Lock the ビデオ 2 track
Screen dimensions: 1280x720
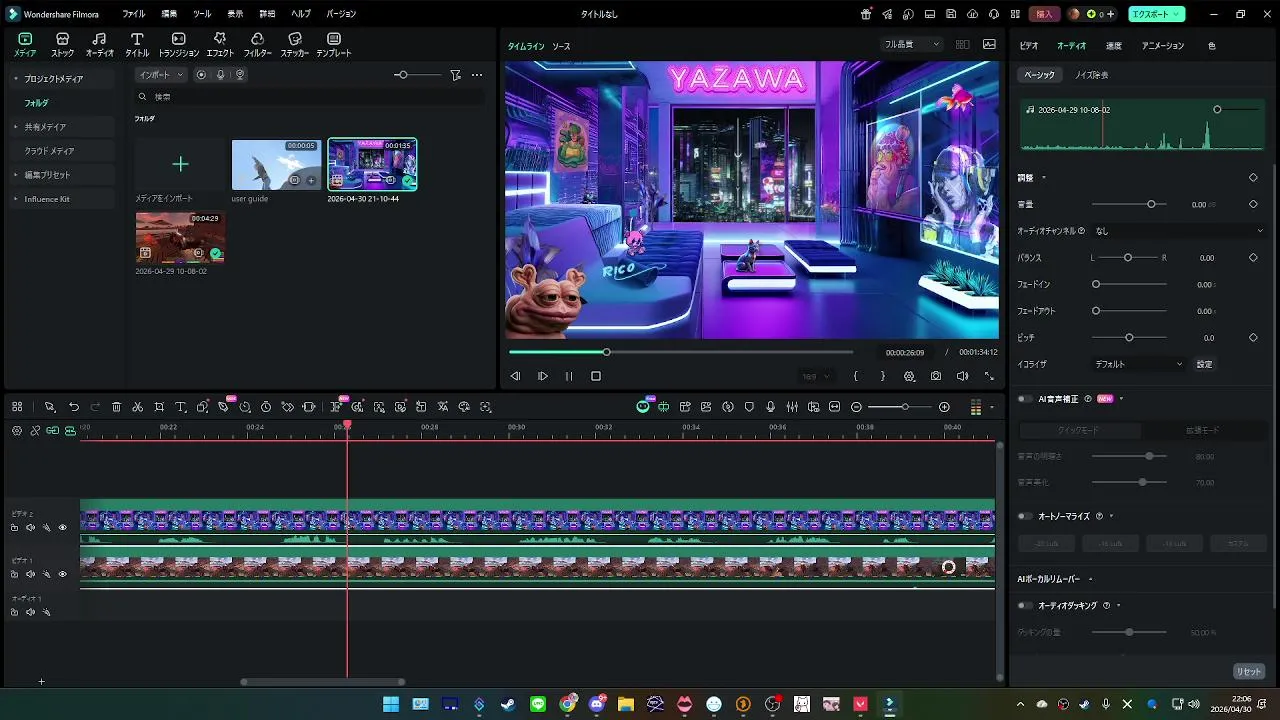[14, 527]
